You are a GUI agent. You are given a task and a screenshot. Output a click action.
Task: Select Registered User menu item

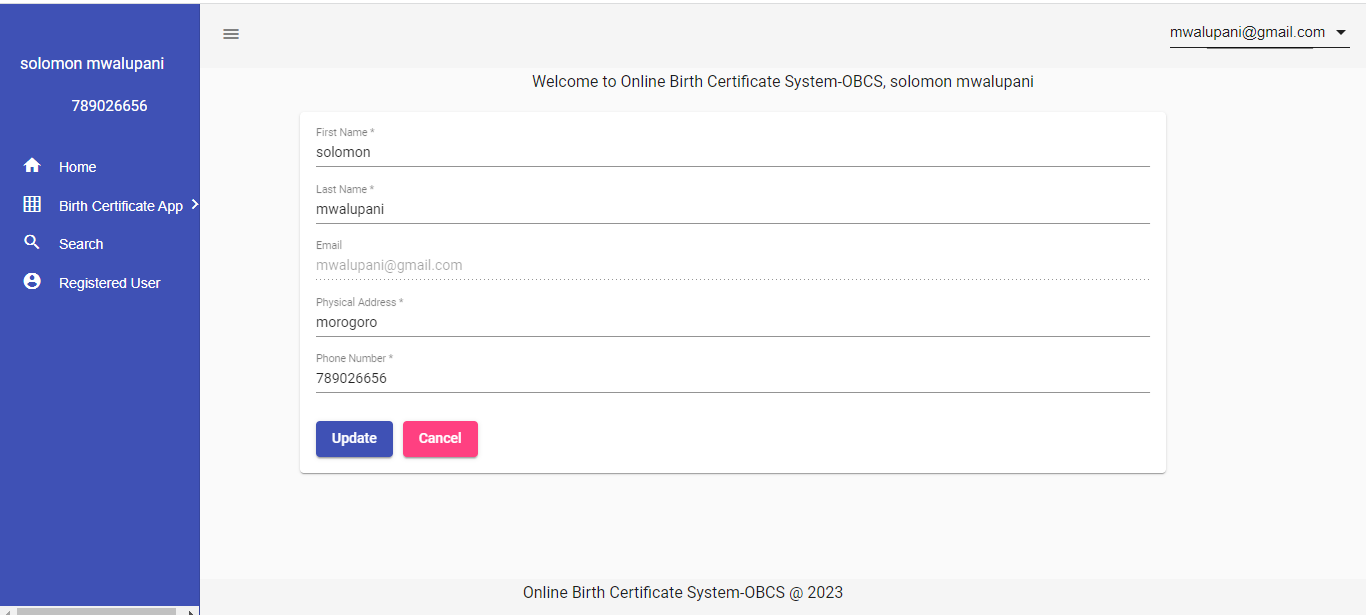coord(109,283)
